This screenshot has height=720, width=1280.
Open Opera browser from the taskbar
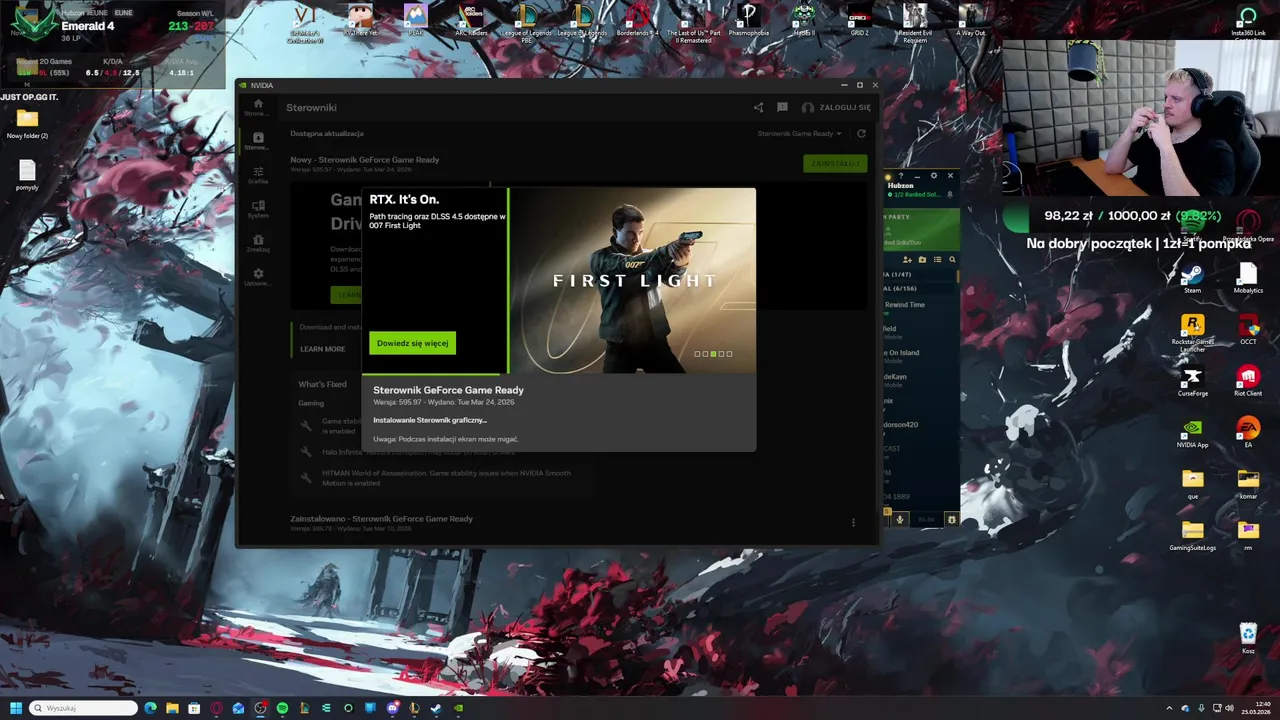[x=216, y=708]
